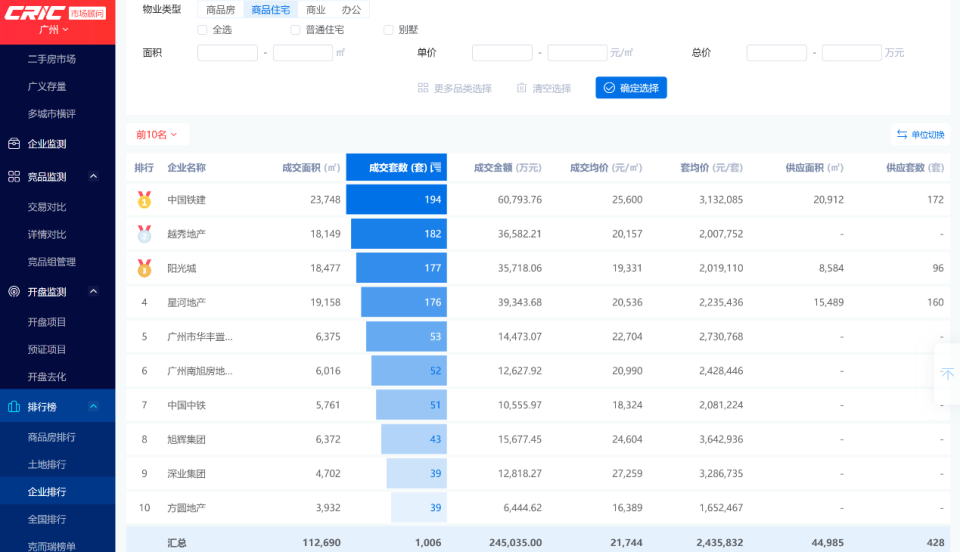This screenshot has height=552, width=960.
Task: Click the gold medal for 中国铁建
Action: [144, 200]
